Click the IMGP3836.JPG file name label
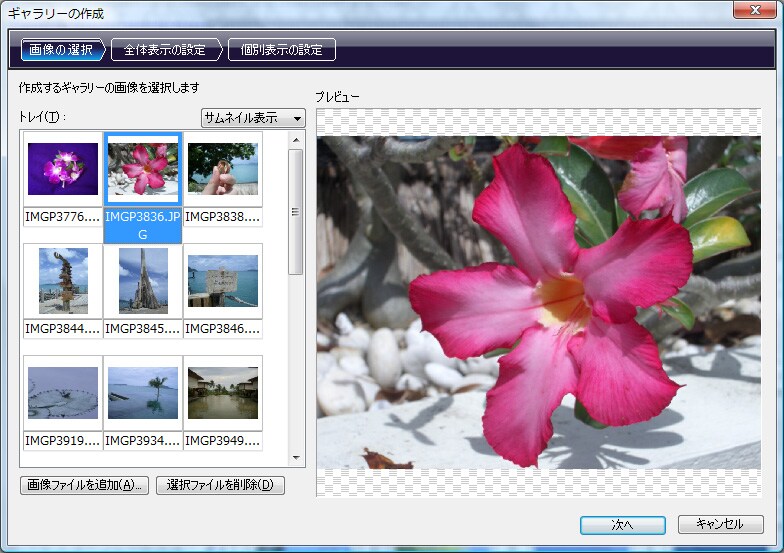The image size is (784, 553). (143, 226)
